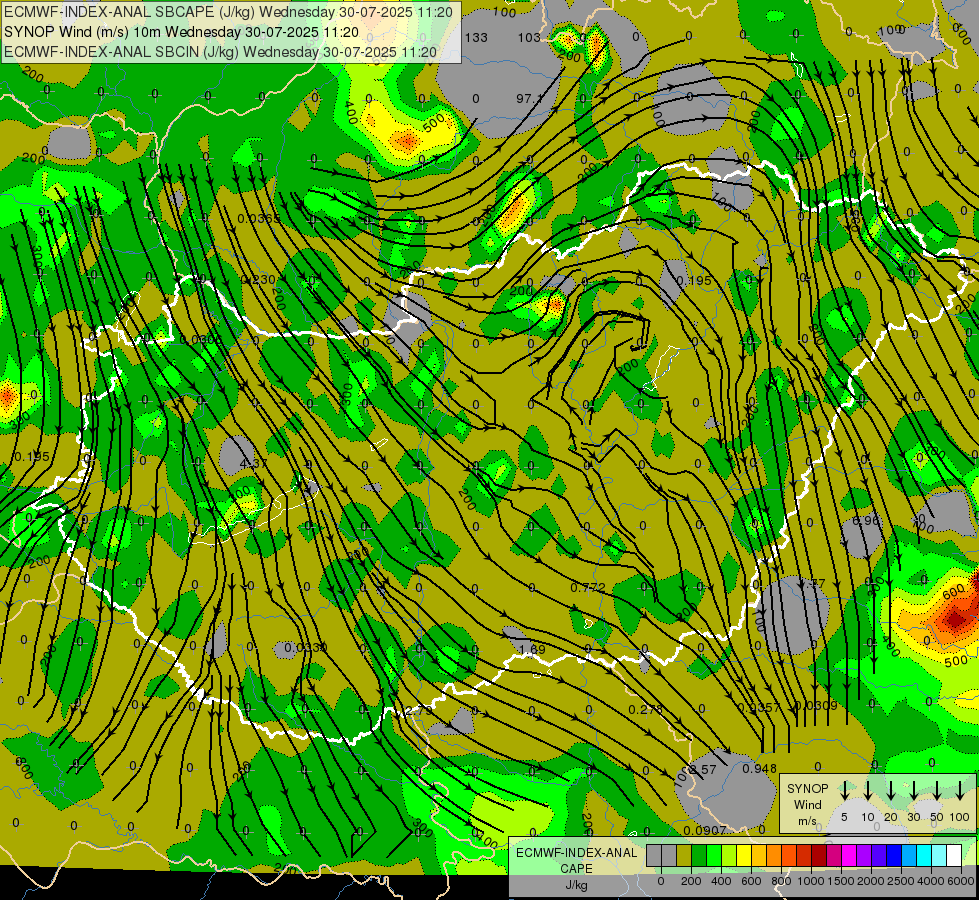Image resolution: width=979 pixels, height=900 pixels.
Task: Pick the orange-red swatch right of 800 tick
Action: 789,855
